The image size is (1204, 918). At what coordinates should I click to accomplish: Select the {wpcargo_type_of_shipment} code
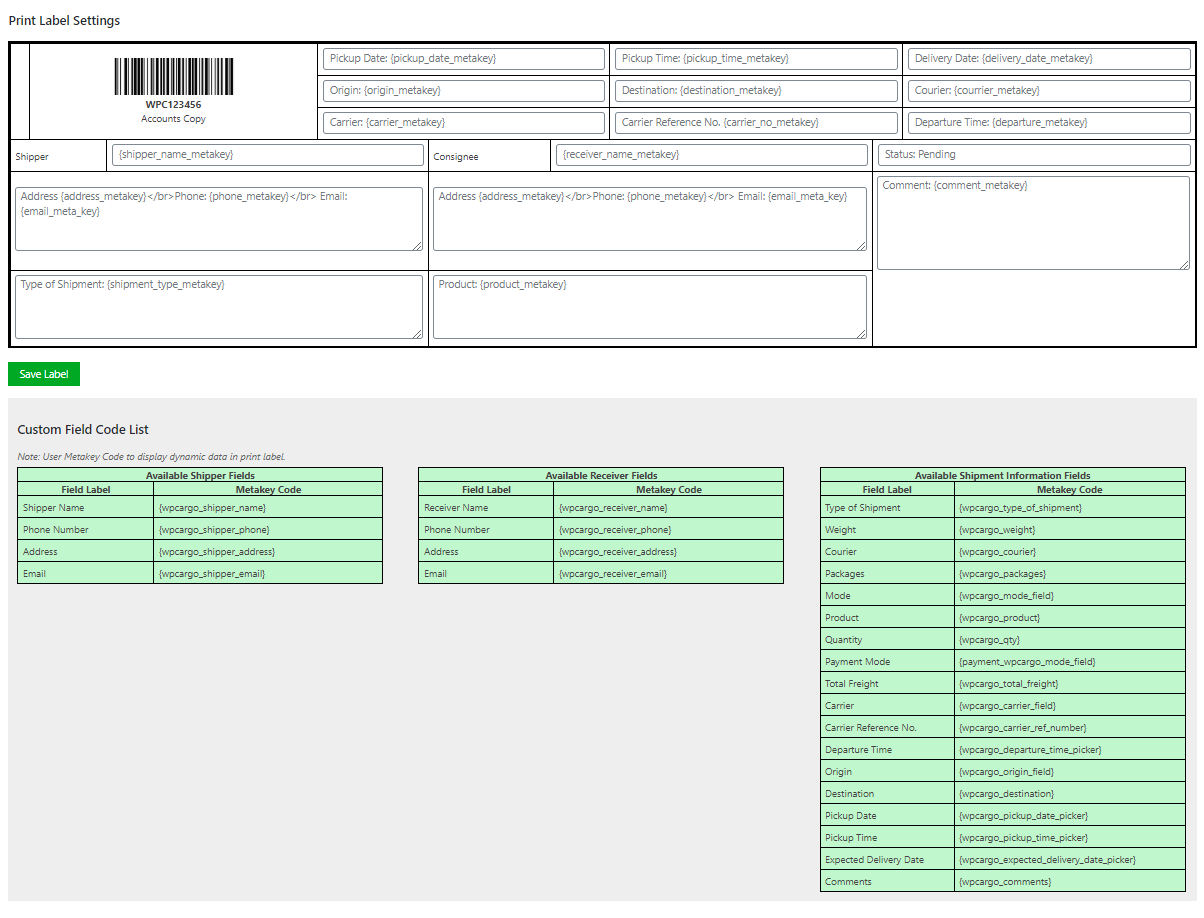pyautogui.click(x=1020, y=508)
